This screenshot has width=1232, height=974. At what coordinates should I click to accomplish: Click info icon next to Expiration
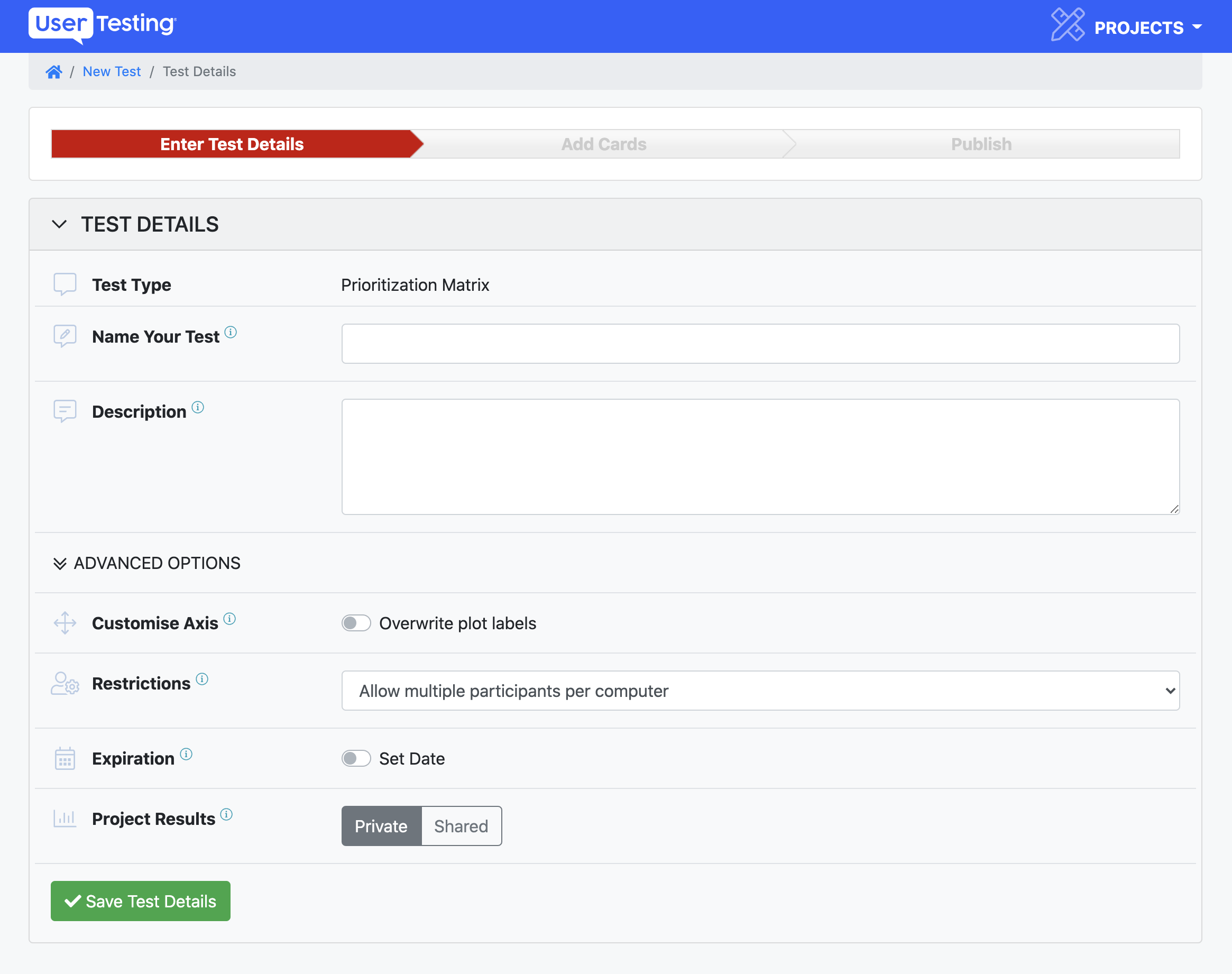(186, 754)
